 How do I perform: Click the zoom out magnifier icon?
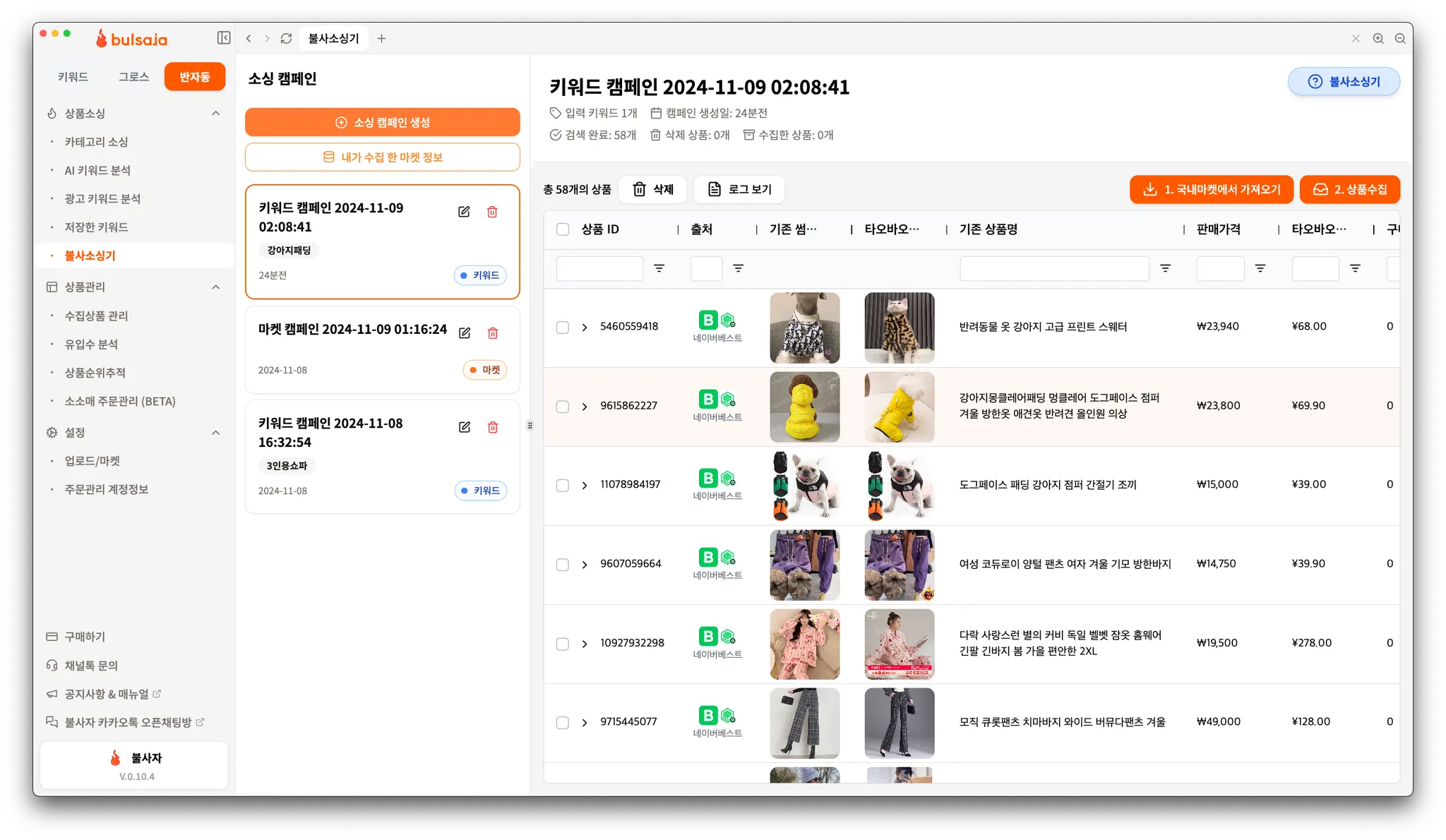[1400, 39]
